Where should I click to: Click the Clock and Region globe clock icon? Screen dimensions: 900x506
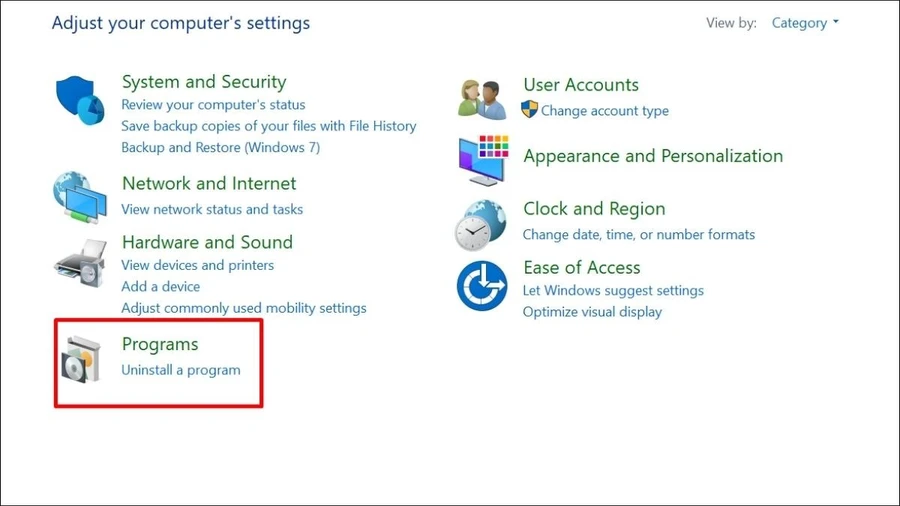coord(481,225)
